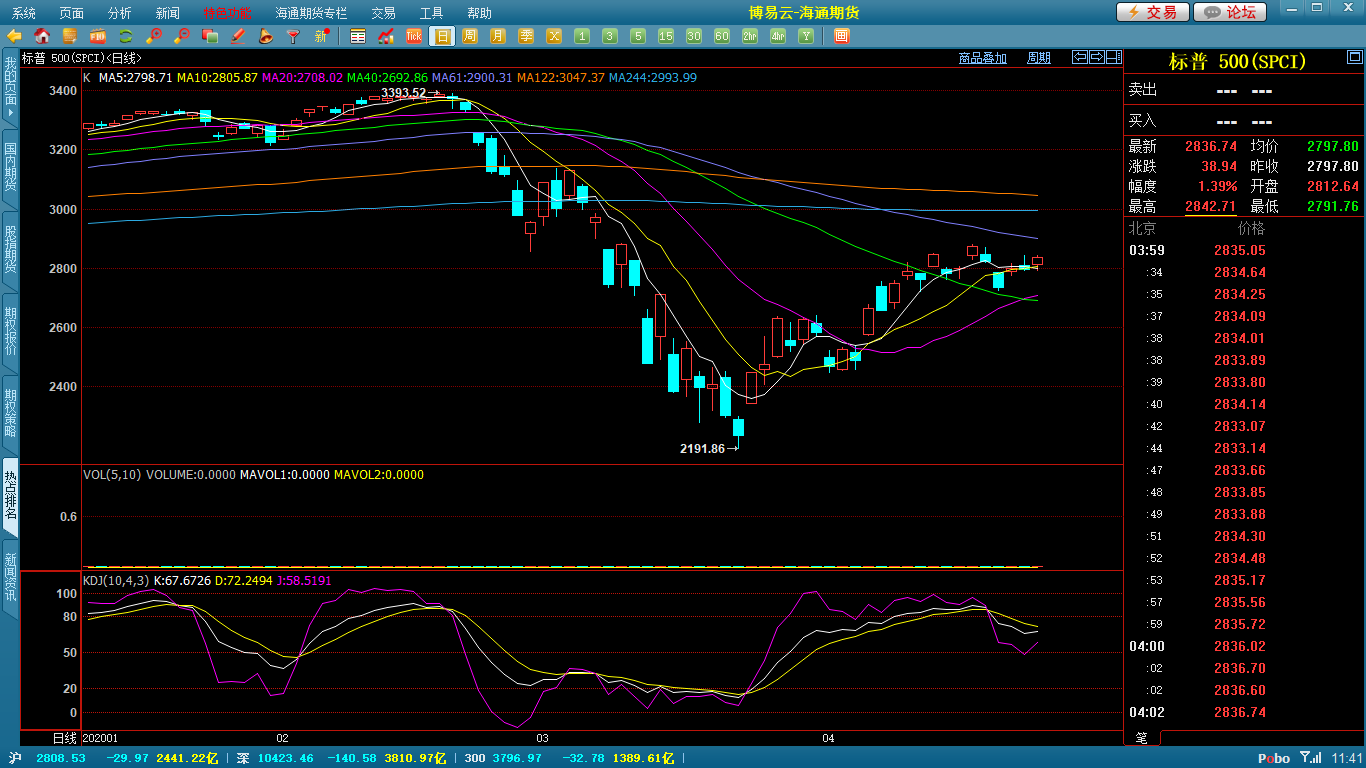Click the green refresh arrows icon

click(x=126, y=36)
